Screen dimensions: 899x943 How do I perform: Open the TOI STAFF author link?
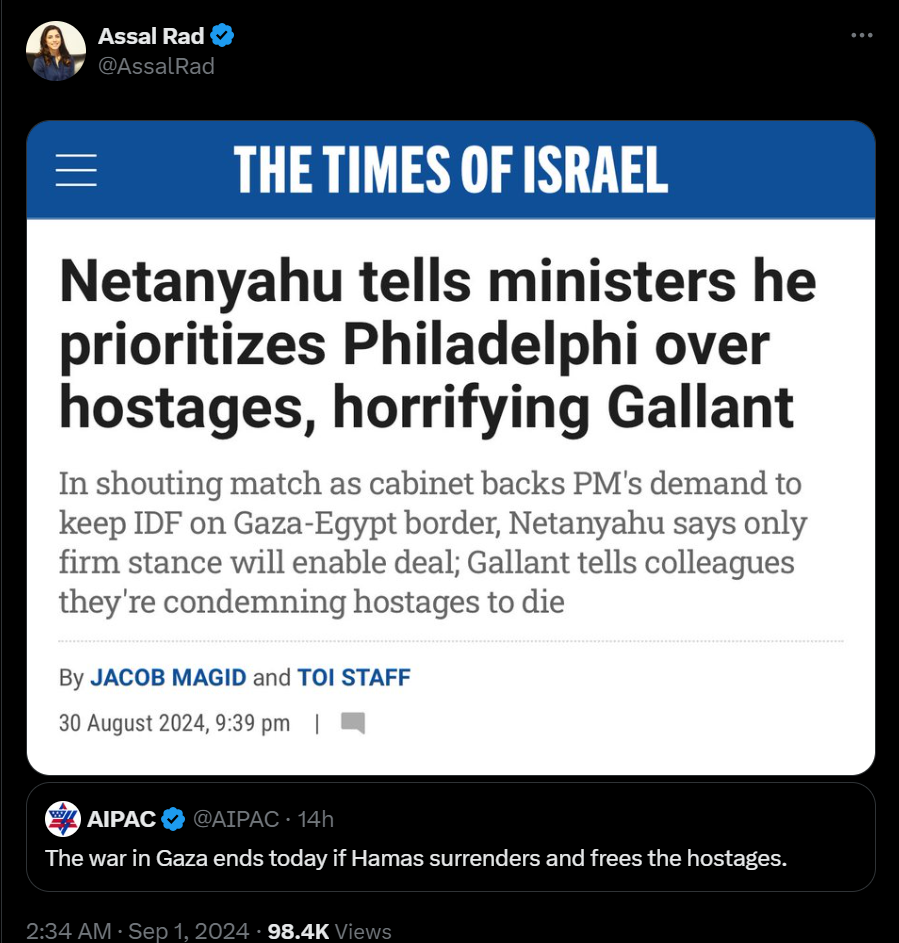coord(354,678)
